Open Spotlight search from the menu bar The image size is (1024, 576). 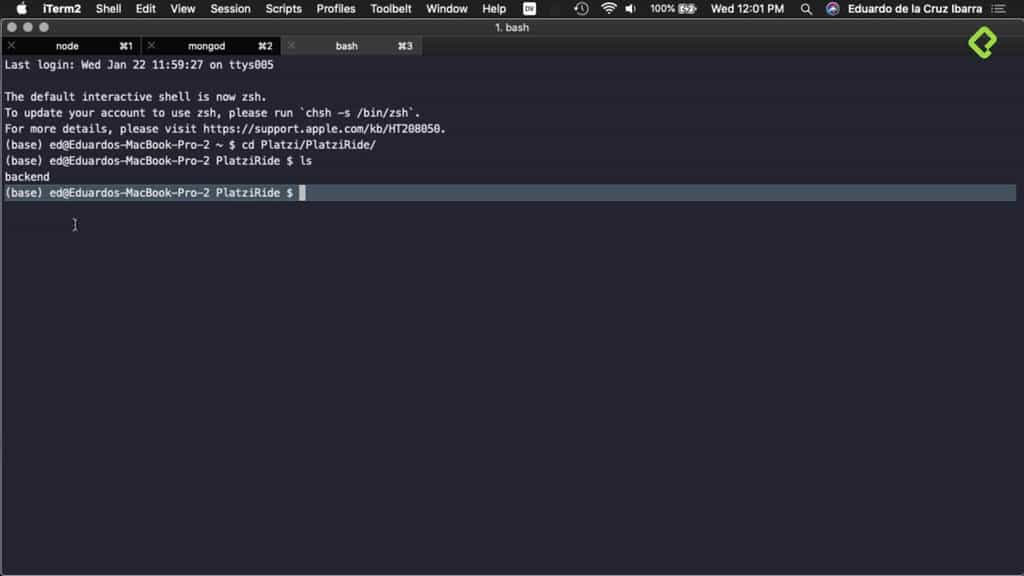[x=806, y=10]
